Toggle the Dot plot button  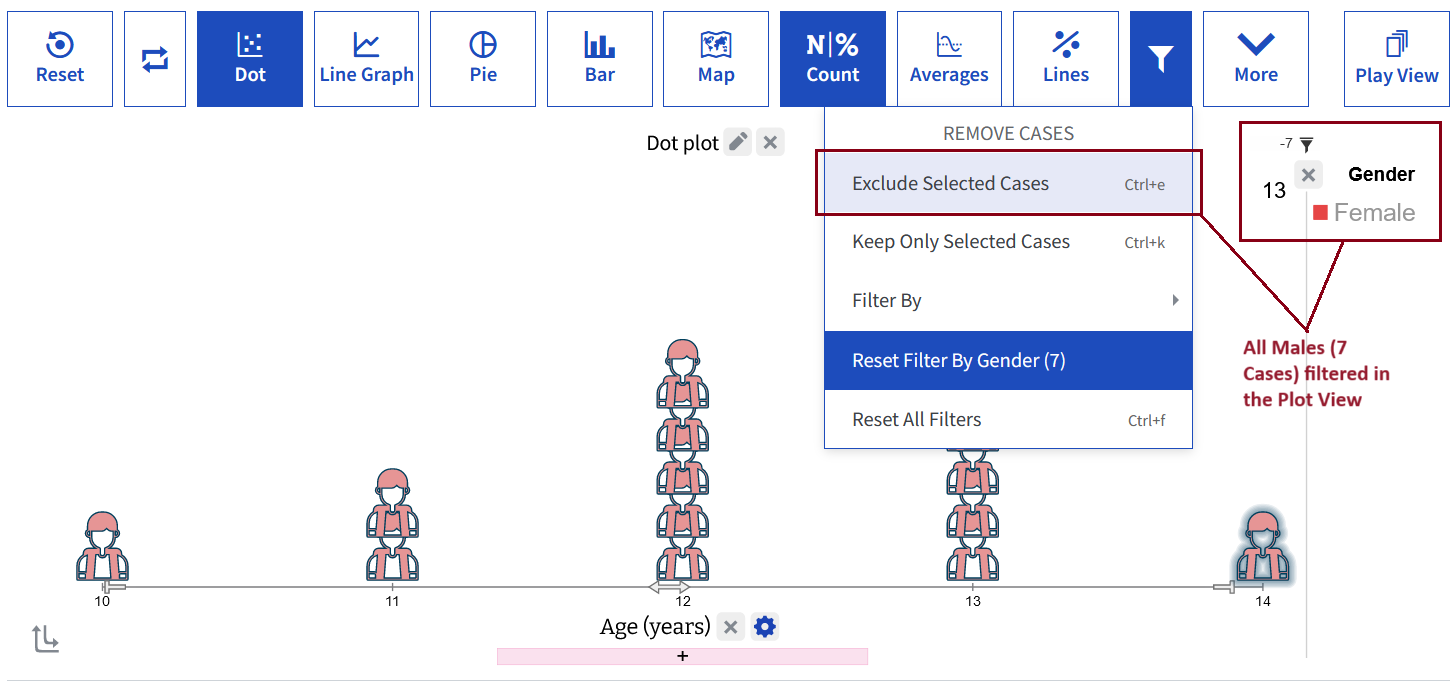tap(250, 59)
